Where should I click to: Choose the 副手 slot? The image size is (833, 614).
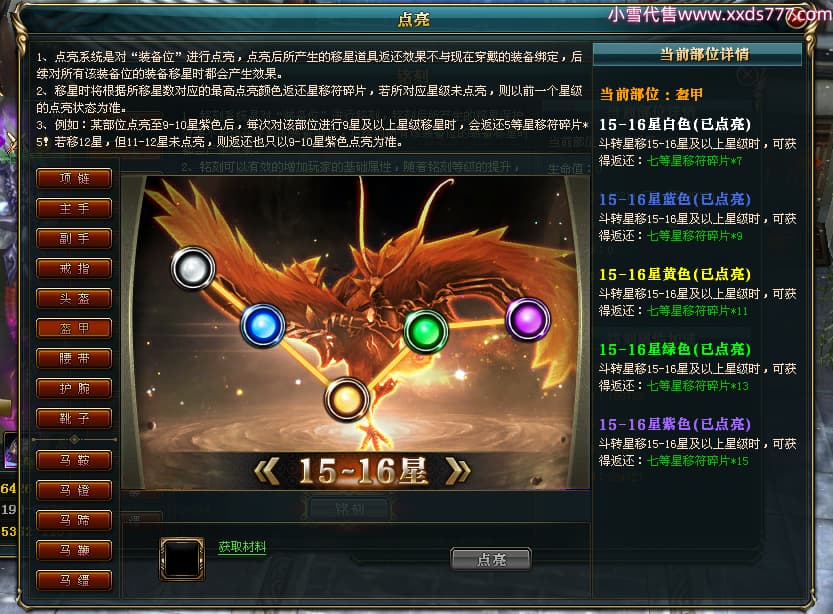point(74,238)
